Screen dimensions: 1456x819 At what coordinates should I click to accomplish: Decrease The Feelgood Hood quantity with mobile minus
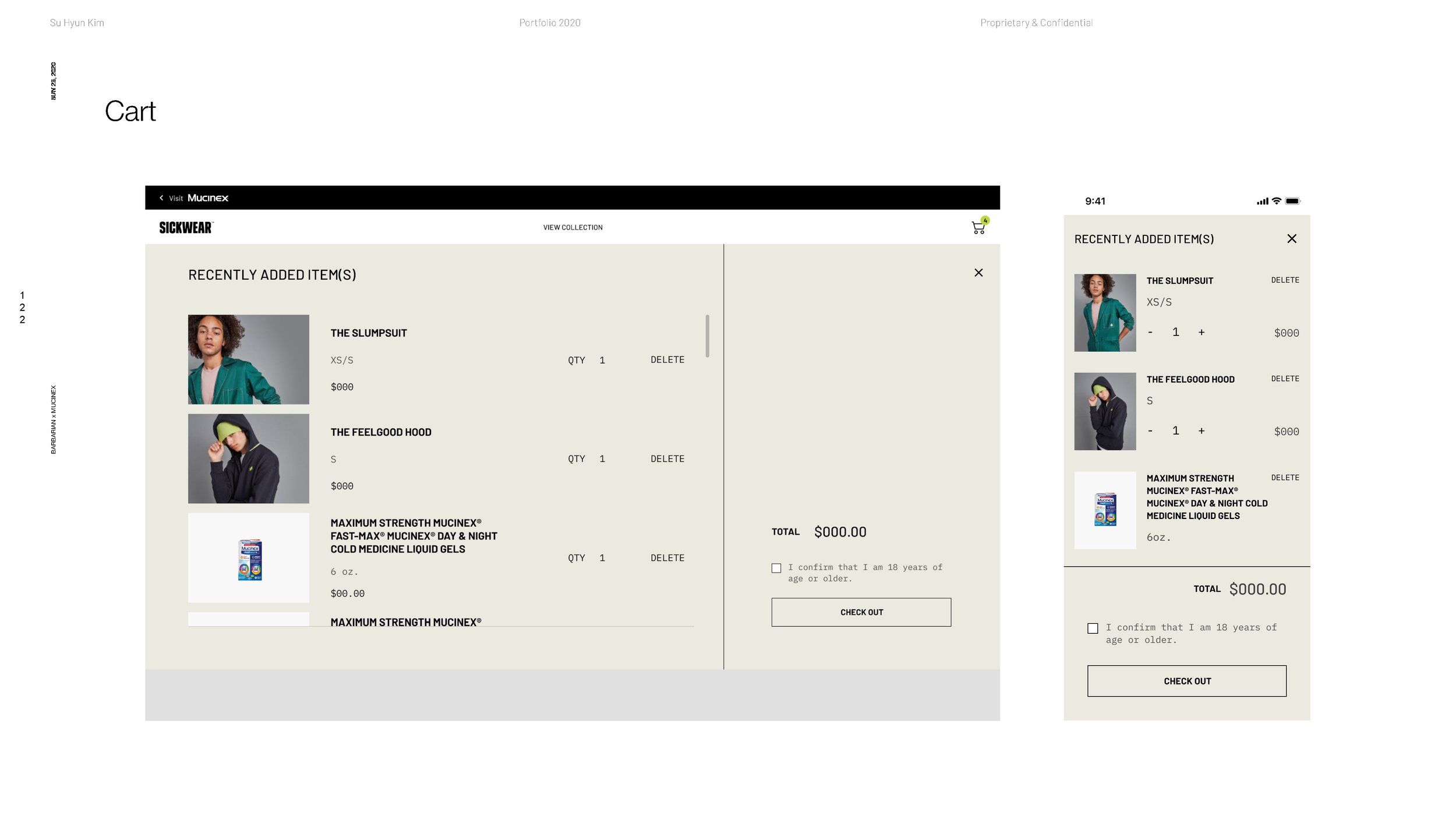(x=1150, y=431)
